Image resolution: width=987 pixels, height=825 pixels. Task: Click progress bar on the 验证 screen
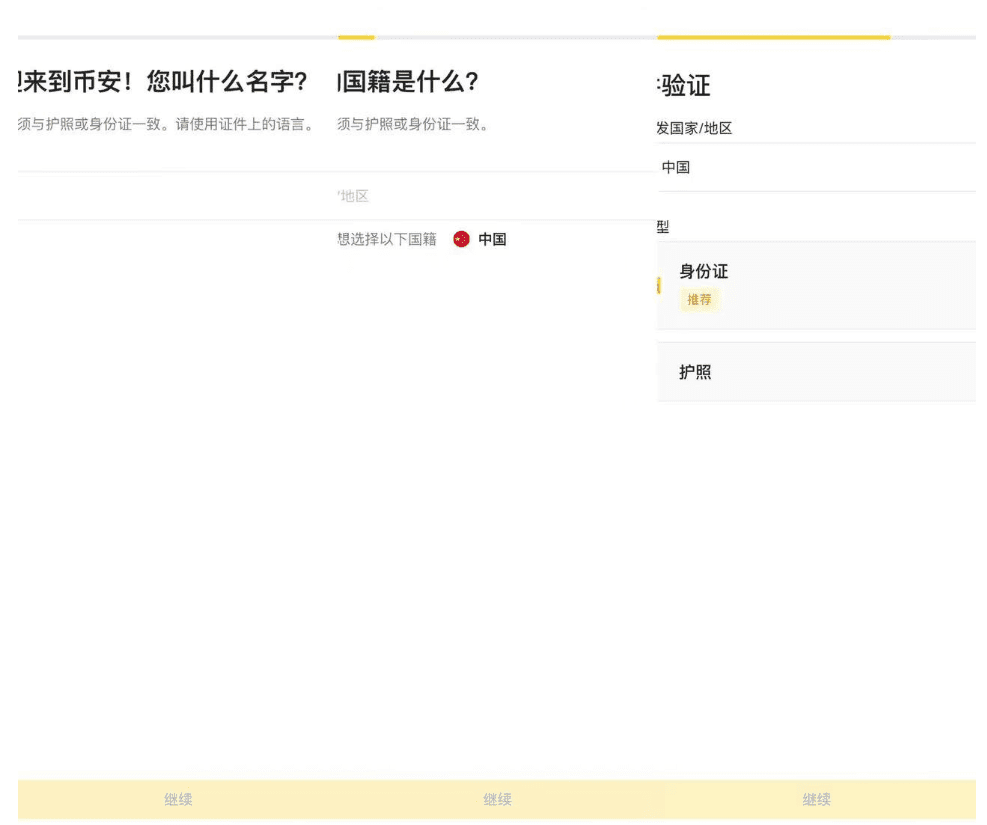(x=816, y=38)
